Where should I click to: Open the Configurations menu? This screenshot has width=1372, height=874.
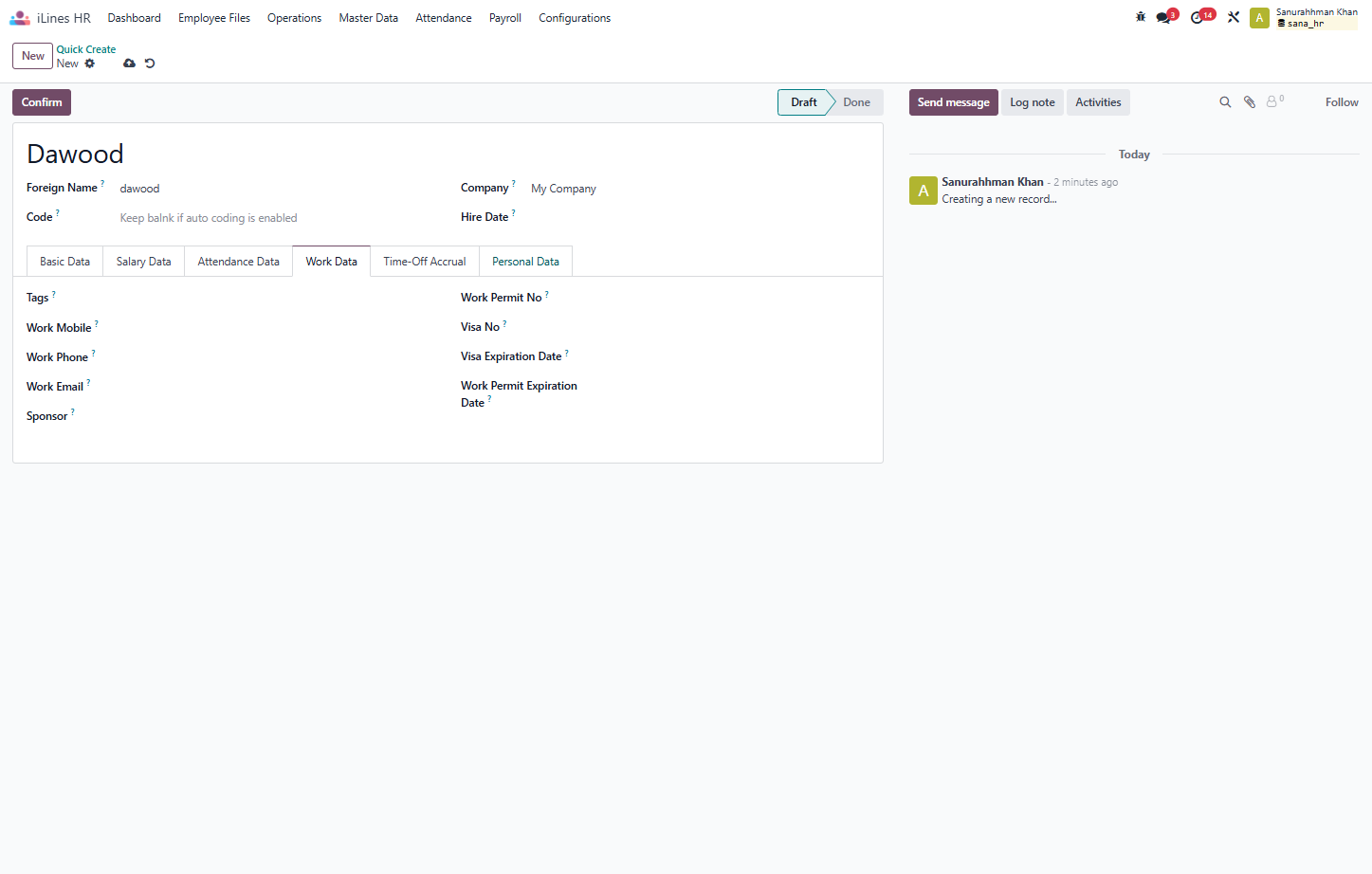(x=575, y=18)
